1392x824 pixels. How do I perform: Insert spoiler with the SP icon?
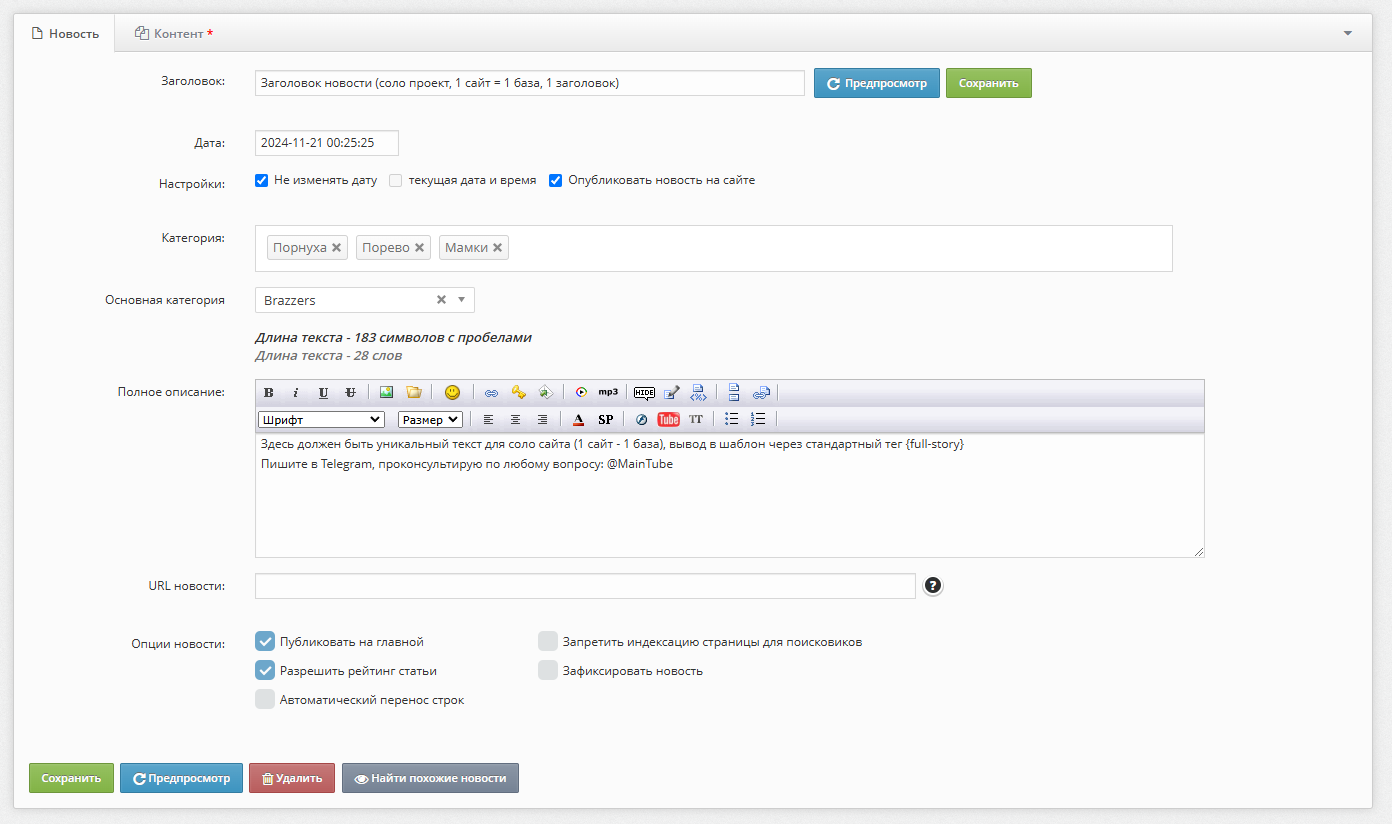[605, 419]
